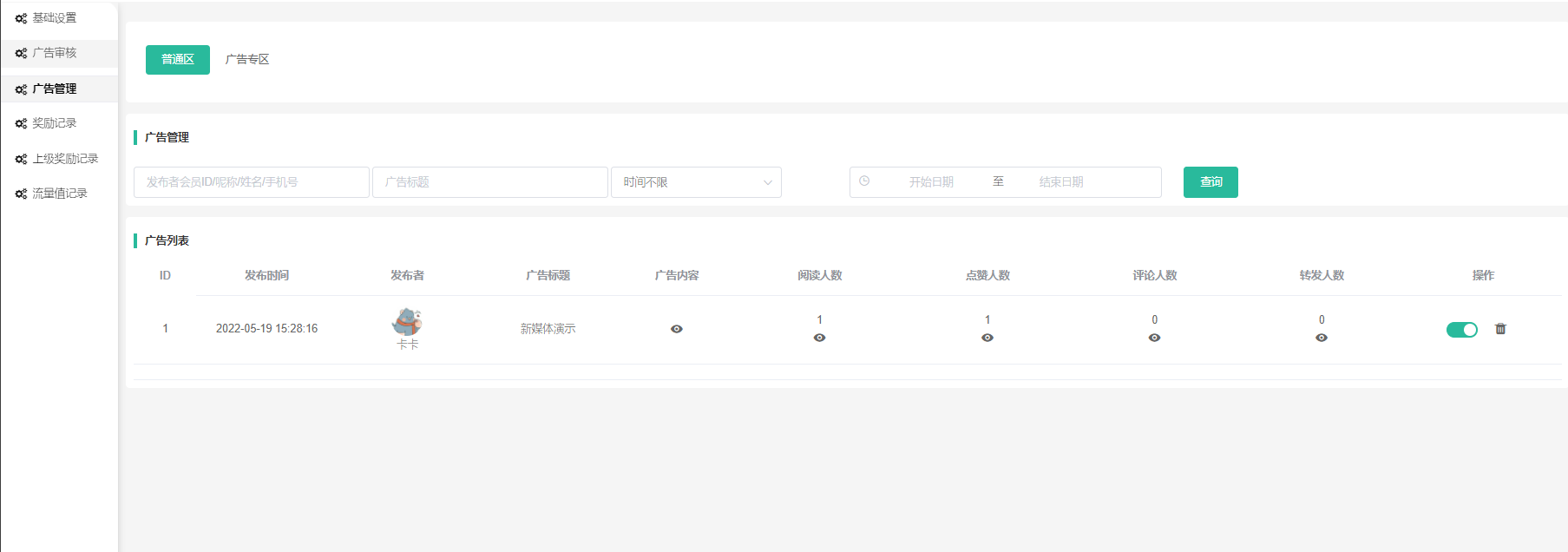View readers list eye icon under 阅读人数
Viewport: 1568px width, 552px height.
(x=819, y=338)
